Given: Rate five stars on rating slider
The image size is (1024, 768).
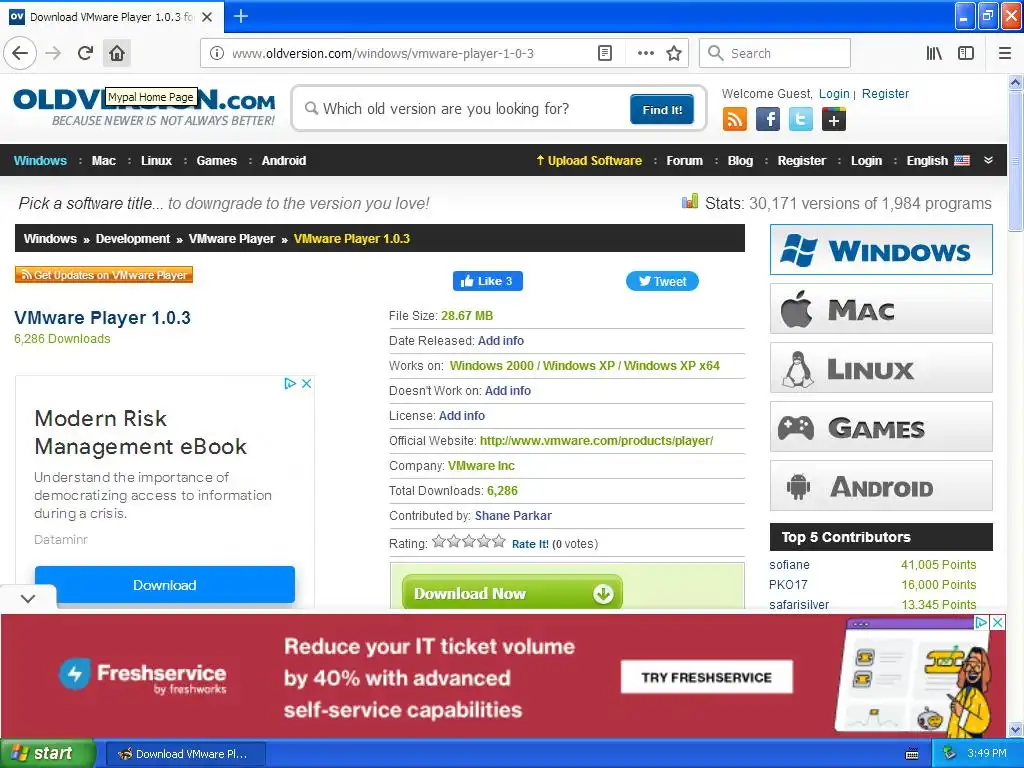Looking at the screenshot, I should point(499,541).
